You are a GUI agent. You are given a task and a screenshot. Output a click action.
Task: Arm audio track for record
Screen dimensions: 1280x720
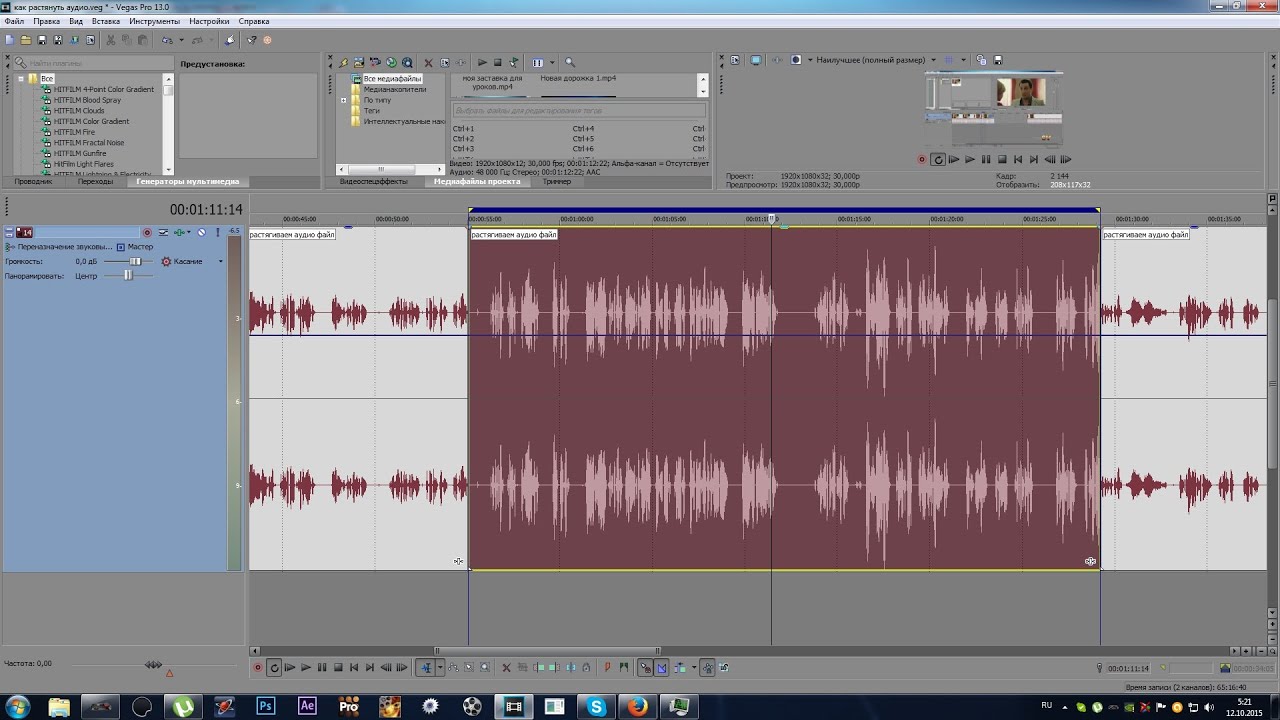(x=147, y=232)
